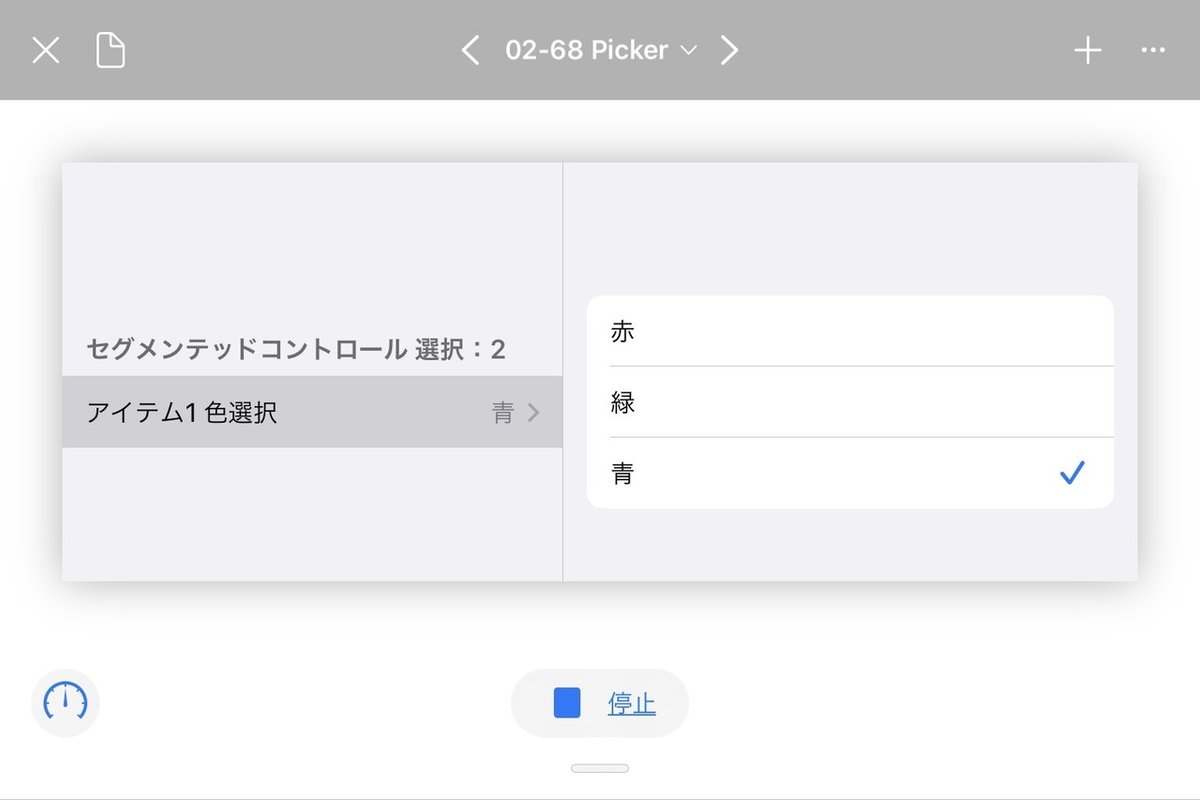Image resolution: width=1200 pixels, height=800 pixels.
Task: Open the 02-68 Picker title dropdown
Action: coord(688,50)
